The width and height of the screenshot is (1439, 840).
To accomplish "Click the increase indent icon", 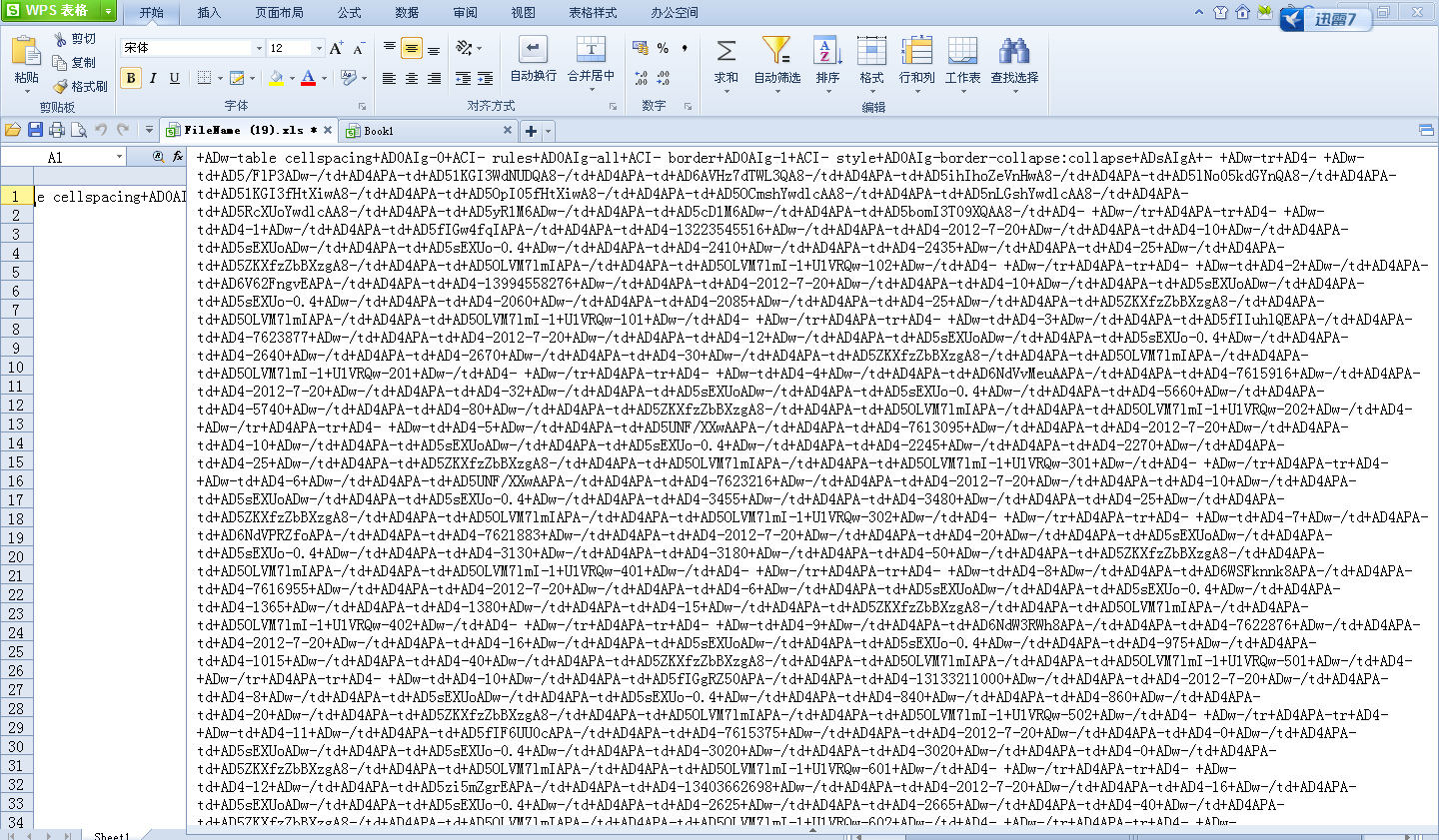I will click(485, 78).
